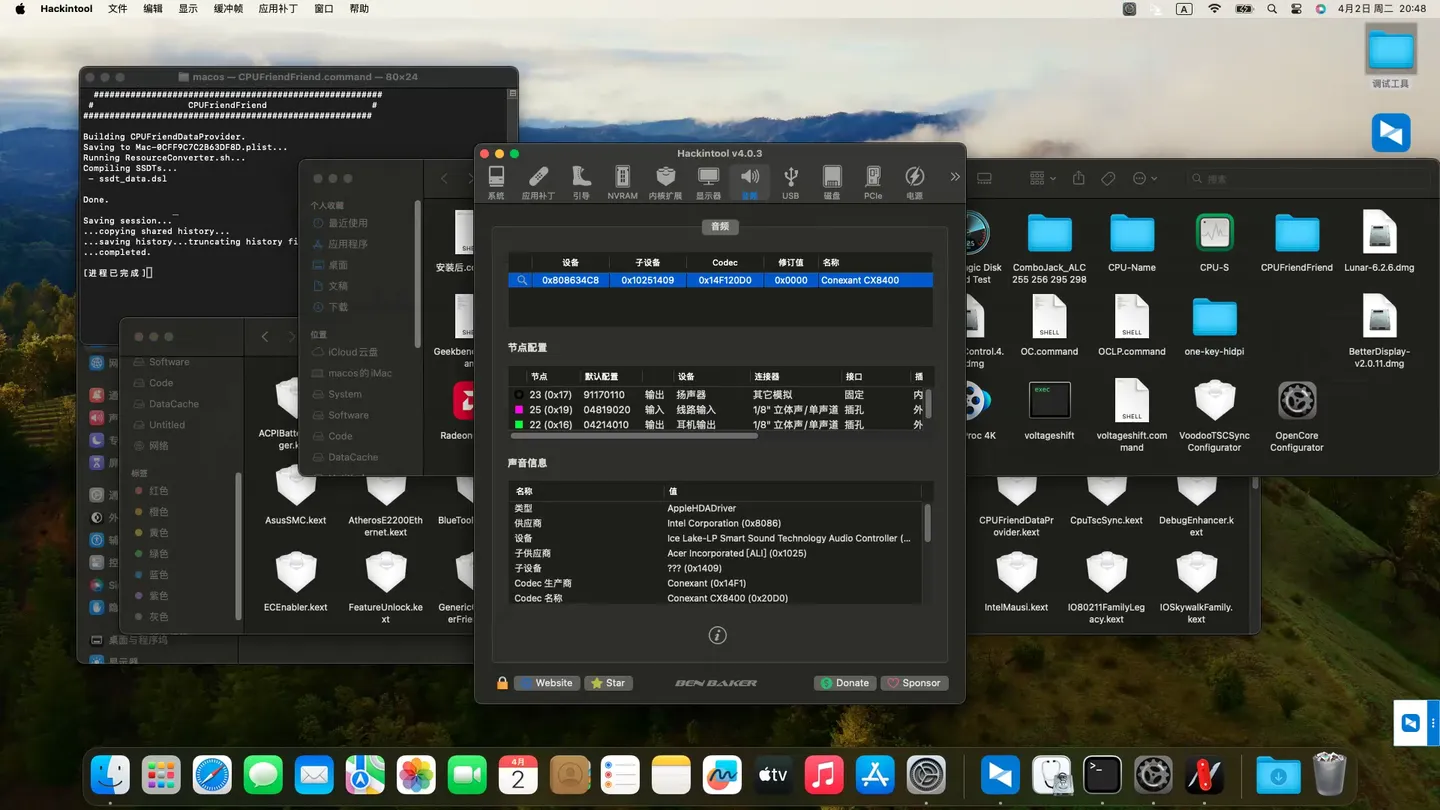Open Control Center in the menu bar
1440x810 pixels.
coord(1296,9)
